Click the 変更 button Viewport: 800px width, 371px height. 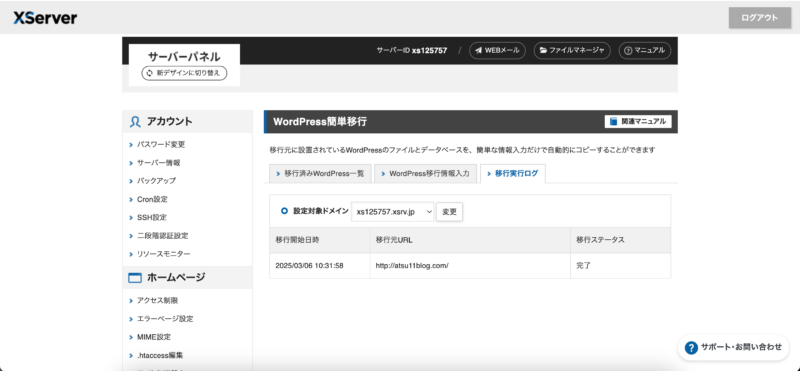[449, 212]
